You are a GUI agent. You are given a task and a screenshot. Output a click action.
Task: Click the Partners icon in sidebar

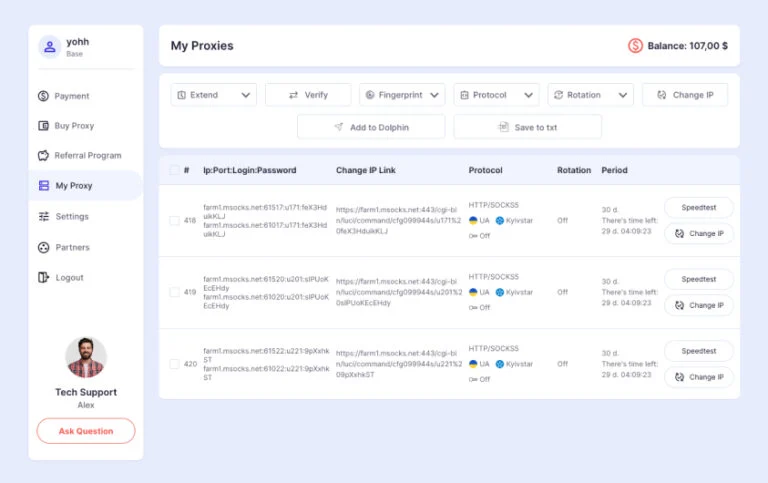(44, 247)
